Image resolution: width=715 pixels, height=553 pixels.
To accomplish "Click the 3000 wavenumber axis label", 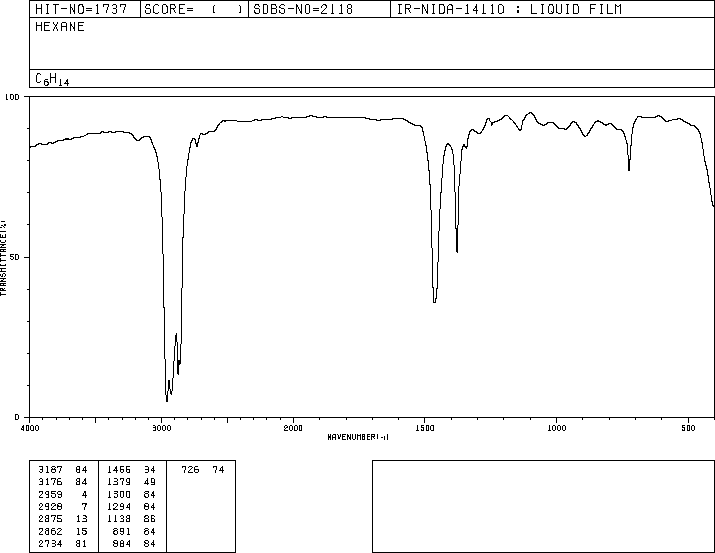I will pyautogui.click(x=161, y=428).
